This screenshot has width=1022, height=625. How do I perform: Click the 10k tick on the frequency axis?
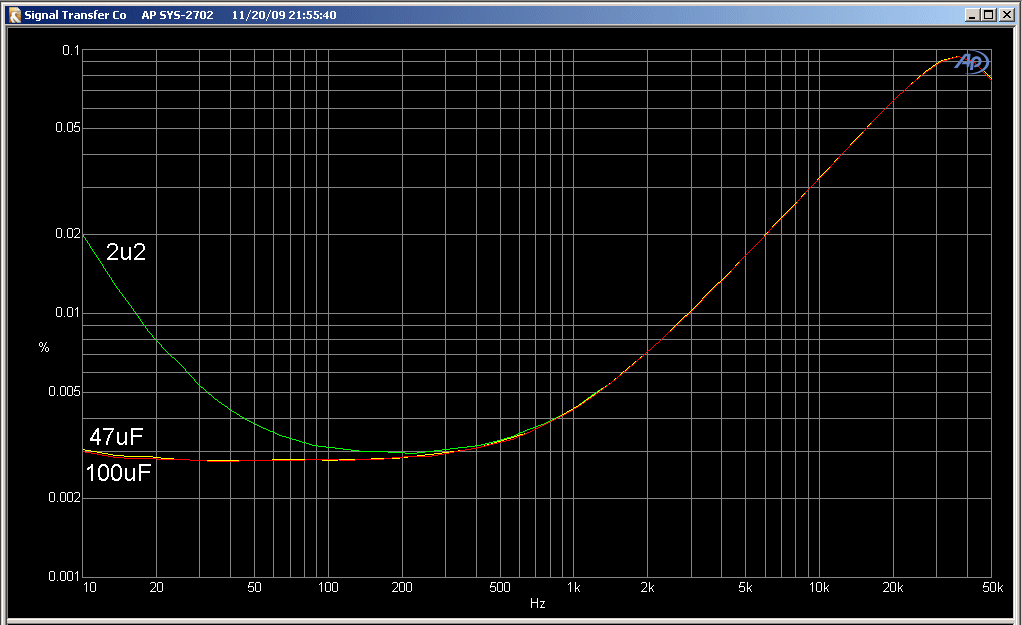point(819,587)
